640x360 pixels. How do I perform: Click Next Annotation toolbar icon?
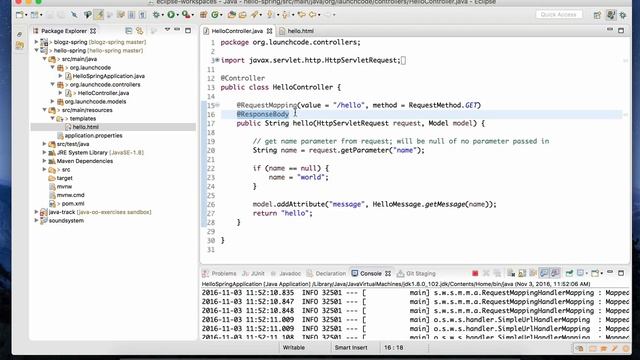tap(270, 15)
